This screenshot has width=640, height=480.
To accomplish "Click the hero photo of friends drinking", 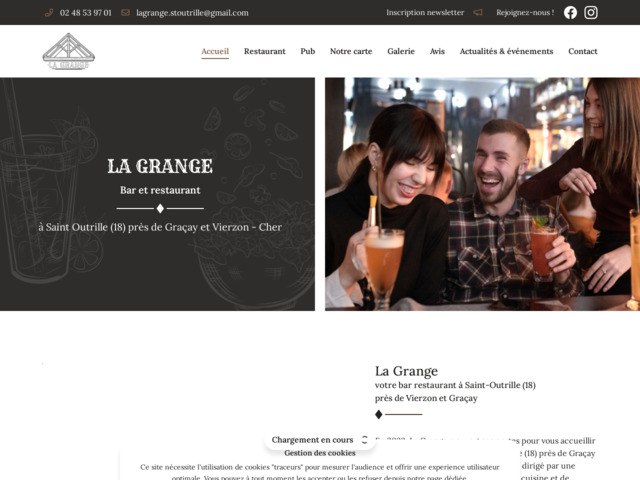I will (482, 194).
